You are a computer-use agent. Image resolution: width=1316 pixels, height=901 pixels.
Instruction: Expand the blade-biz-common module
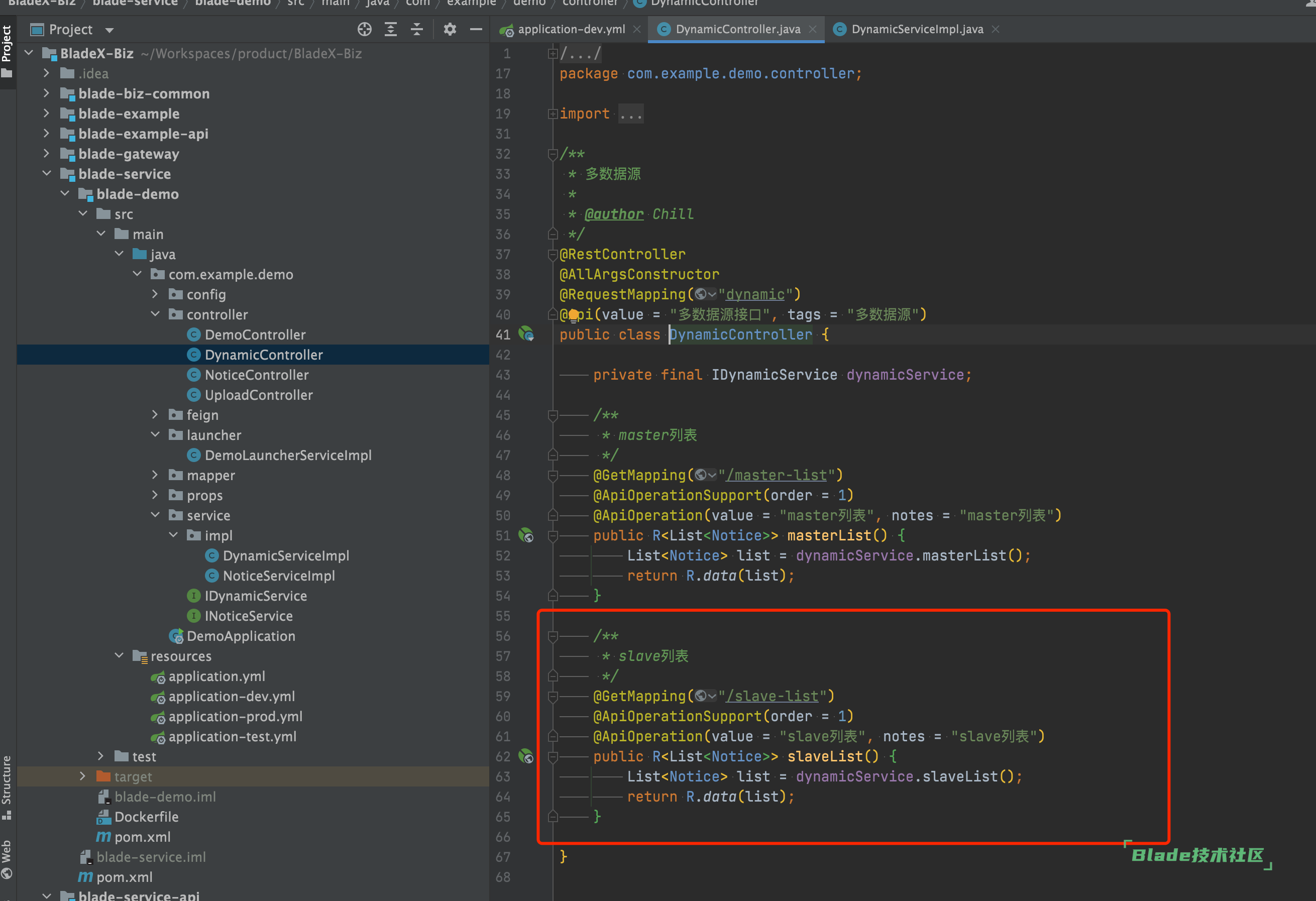47,93
